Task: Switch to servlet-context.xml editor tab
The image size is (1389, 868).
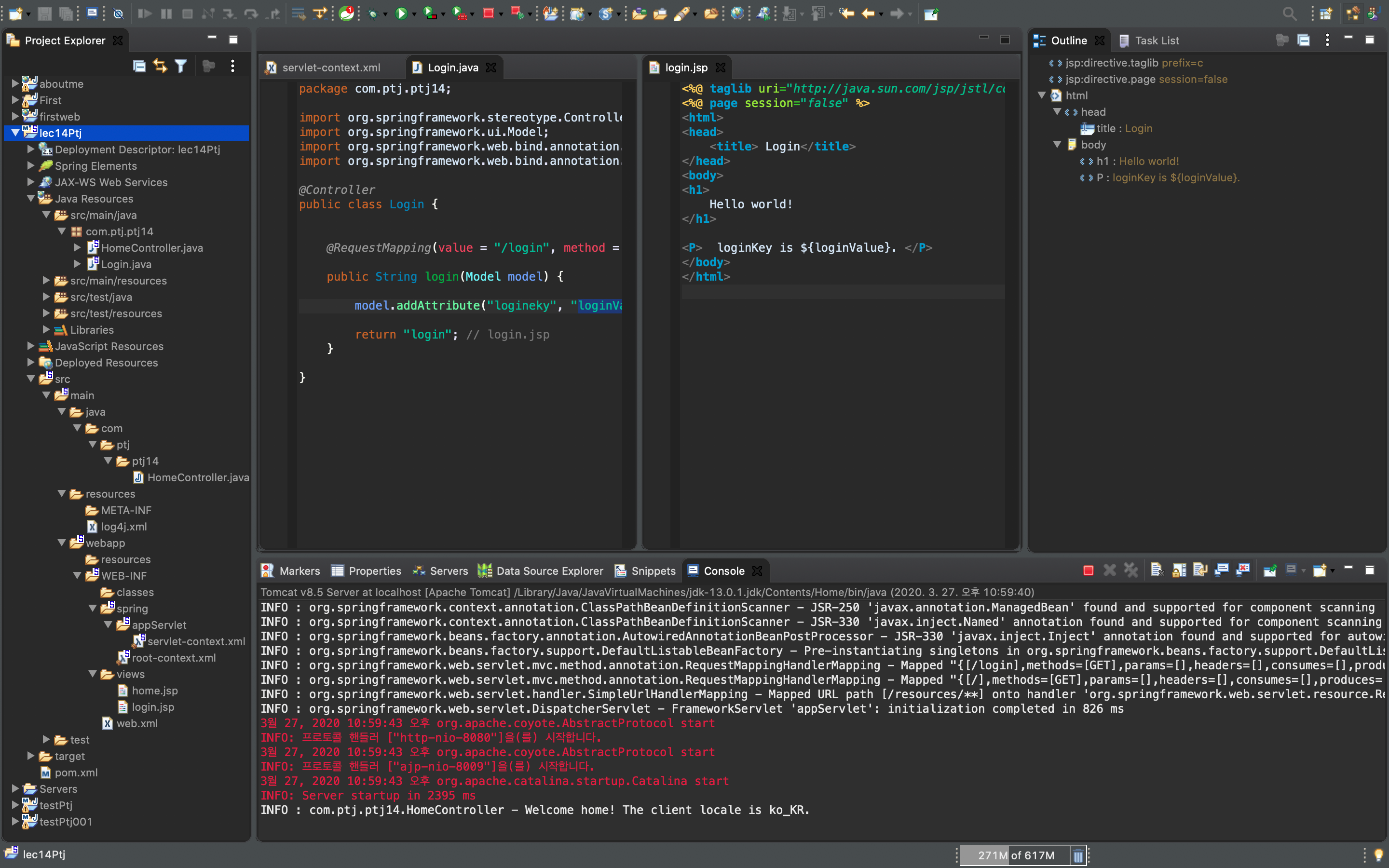Action: pyautogui.click(x=330, y=68)
